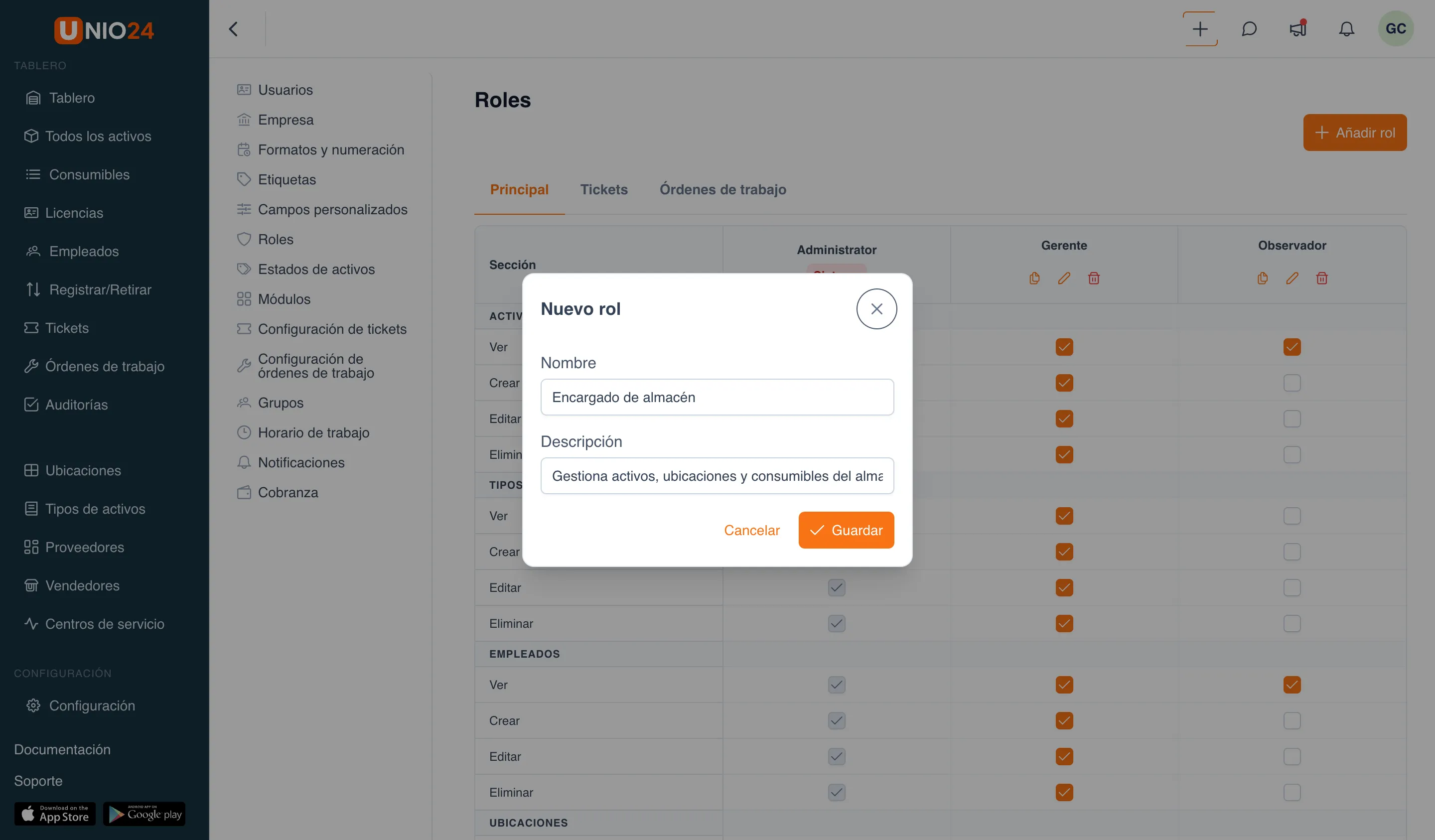1435x840 pixels.
Task: Toggle Observador Ver checkbox under Empleados
Action: click(x=1291, y=685)
